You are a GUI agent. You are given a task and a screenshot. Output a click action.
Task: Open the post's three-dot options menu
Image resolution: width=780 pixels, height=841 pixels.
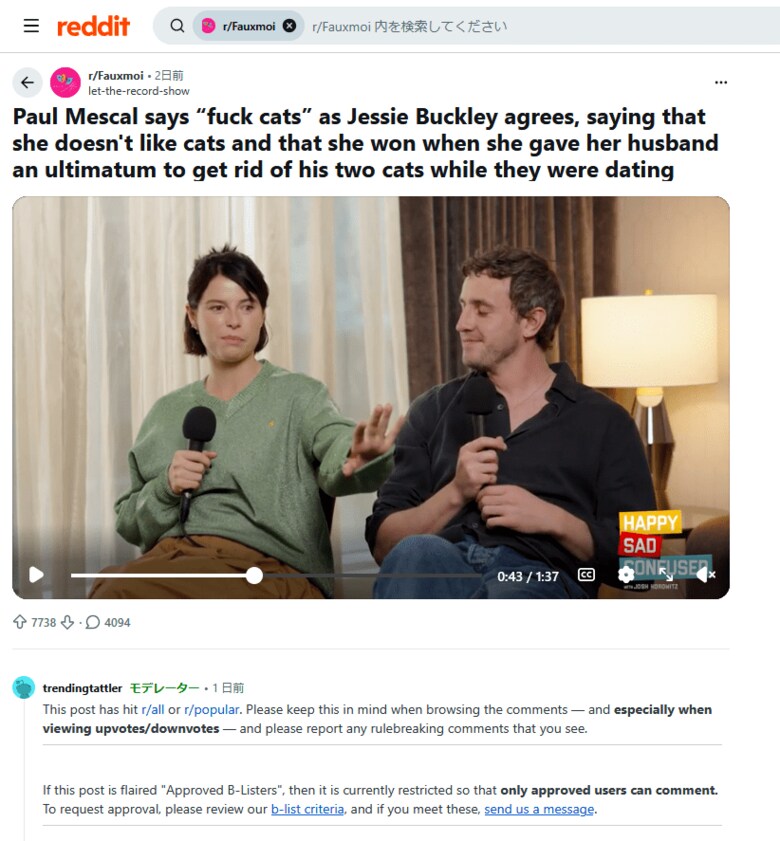point(721,82)
